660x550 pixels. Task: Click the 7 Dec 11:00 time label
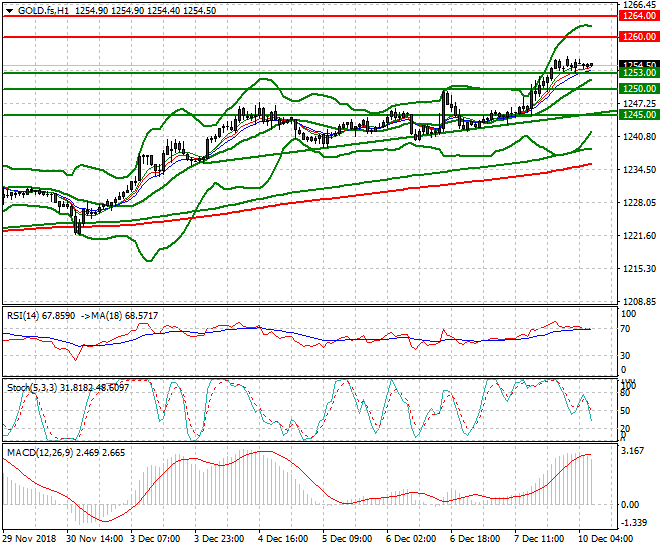click(539, 539)
